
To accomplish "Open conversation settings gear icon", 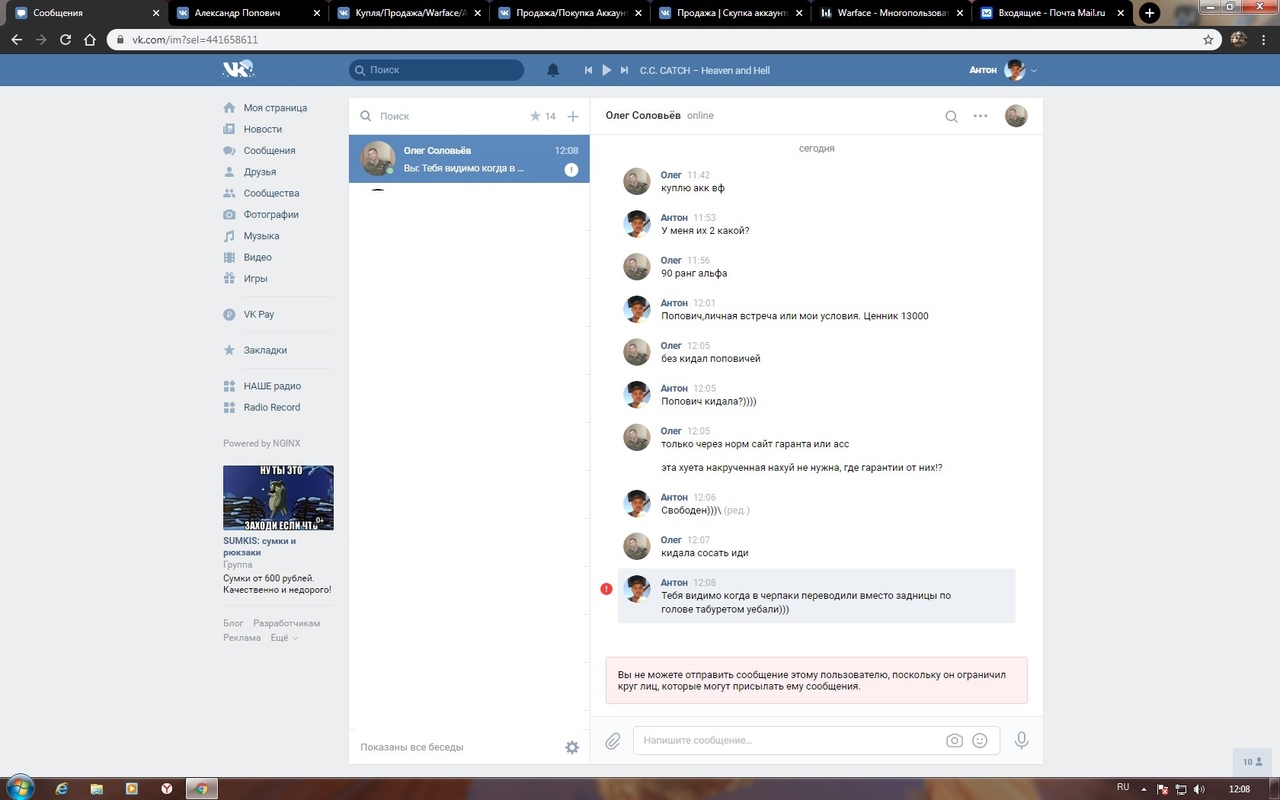I will coord(572,747).
